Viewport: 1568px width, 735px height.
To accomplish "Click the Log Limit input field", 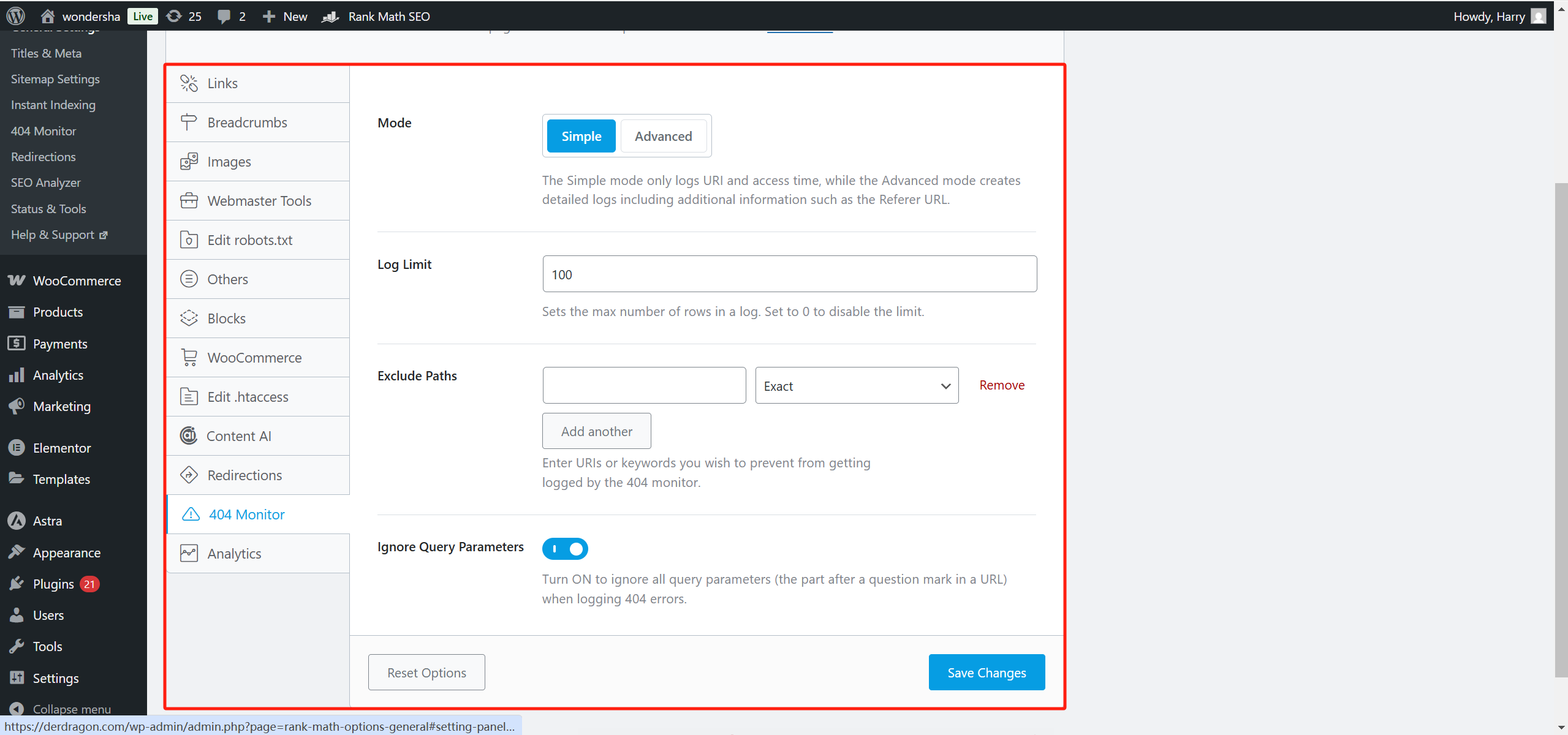I will (x=789, y=274).
